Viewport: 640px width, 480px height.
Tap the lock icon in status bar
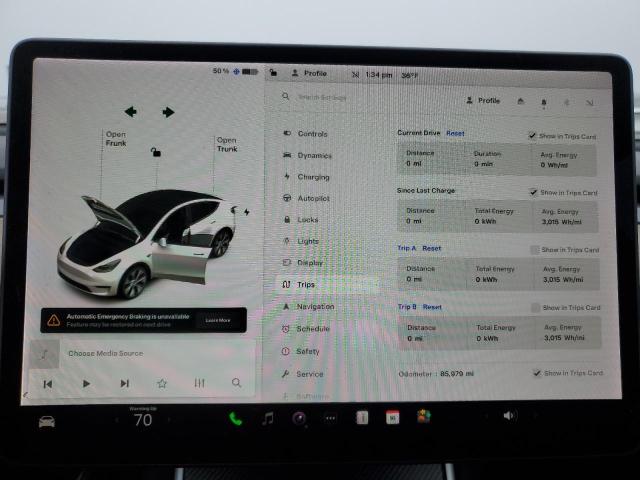click(x=273, y=73)
